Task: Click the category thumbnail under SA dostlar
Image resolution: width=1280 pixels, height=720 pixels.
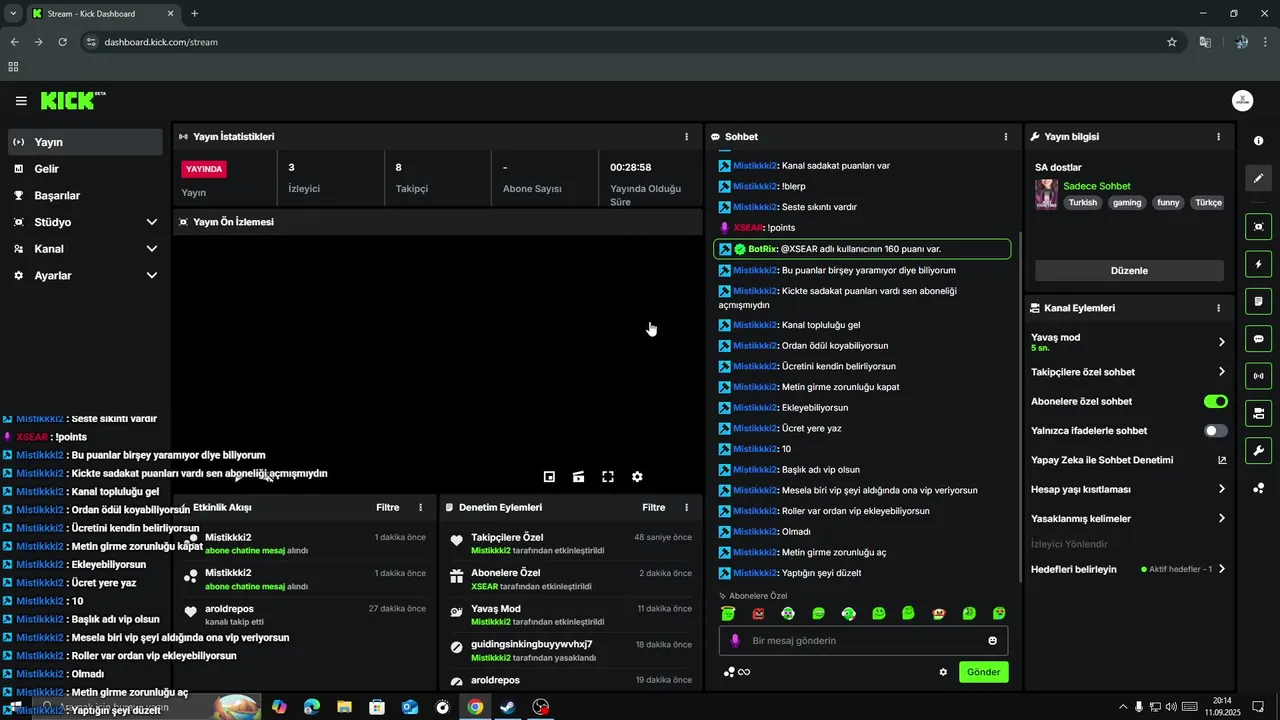Action: tap(1046, 194)
